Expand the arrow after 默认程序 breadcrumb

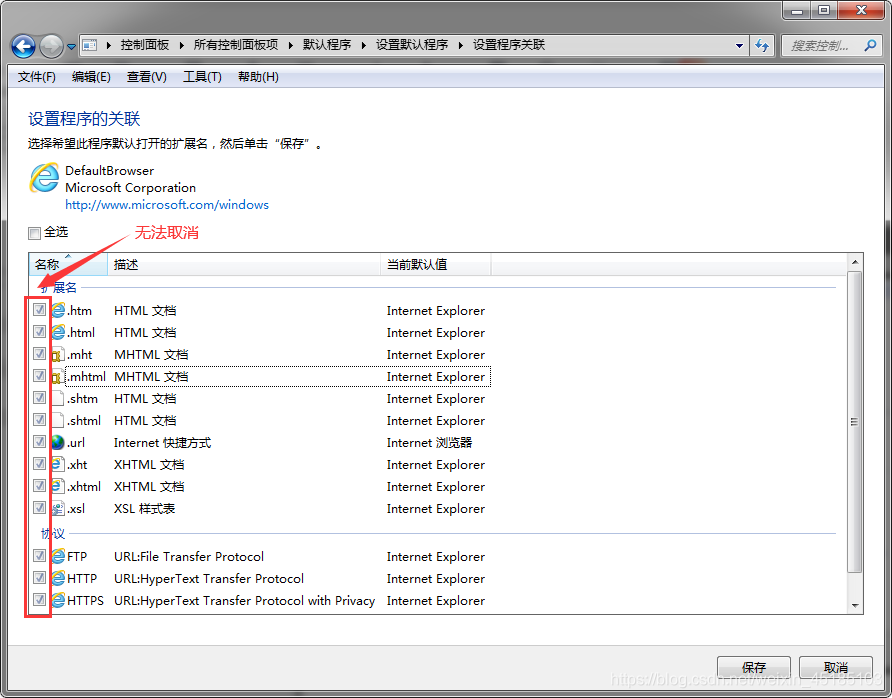click(364, 45)
